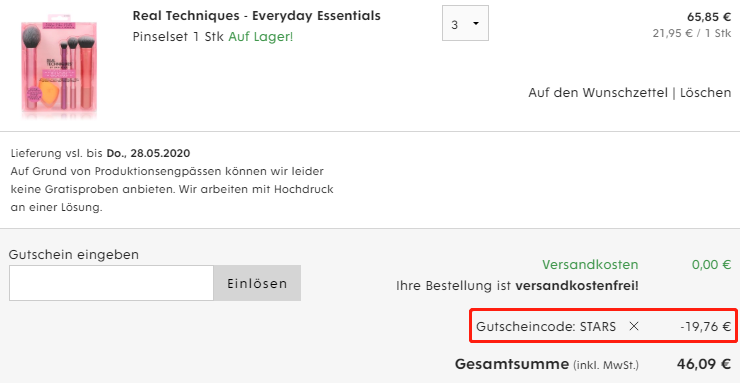Click the Einlösen button

(257, 283)
